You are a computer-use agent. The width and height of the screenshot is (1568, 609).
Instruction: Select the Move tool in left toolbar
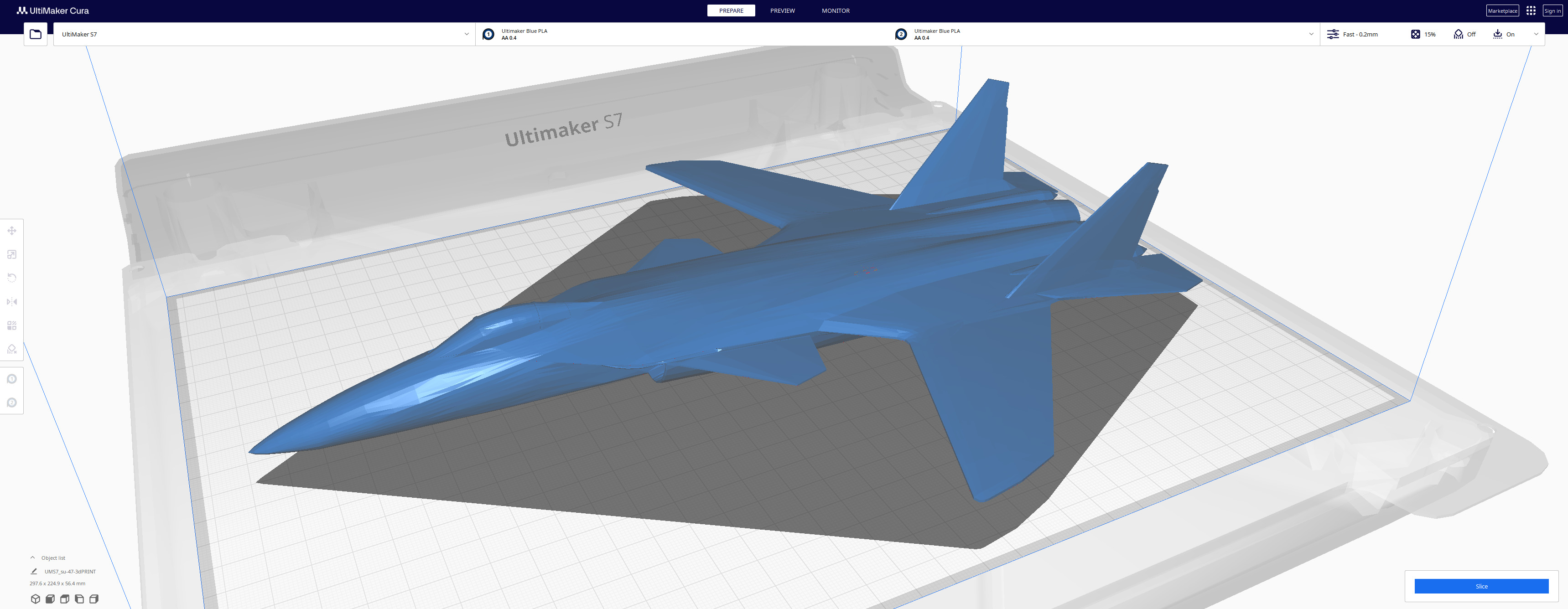(11, 231)
